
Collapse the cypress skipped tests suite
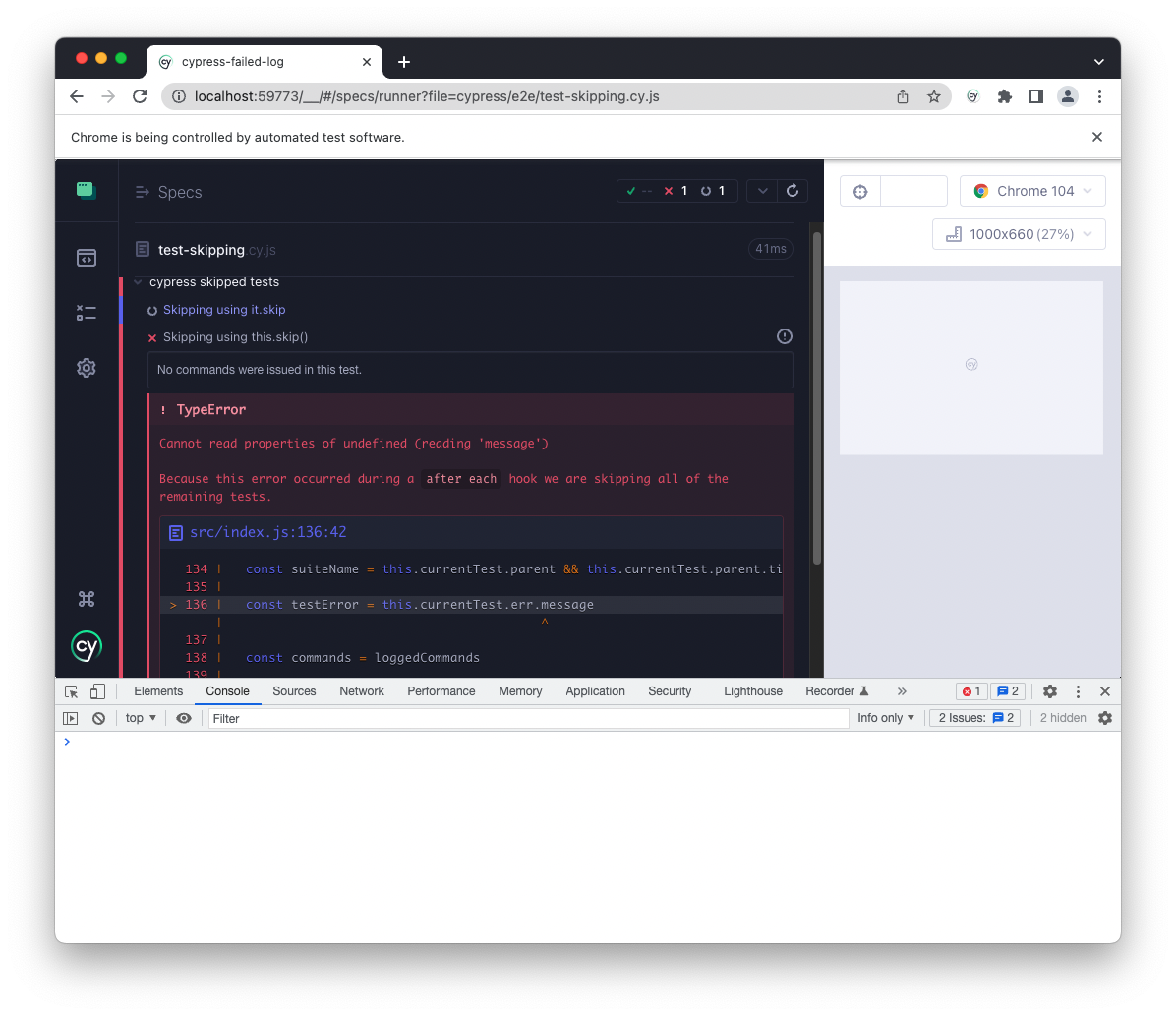pos(138,282)
